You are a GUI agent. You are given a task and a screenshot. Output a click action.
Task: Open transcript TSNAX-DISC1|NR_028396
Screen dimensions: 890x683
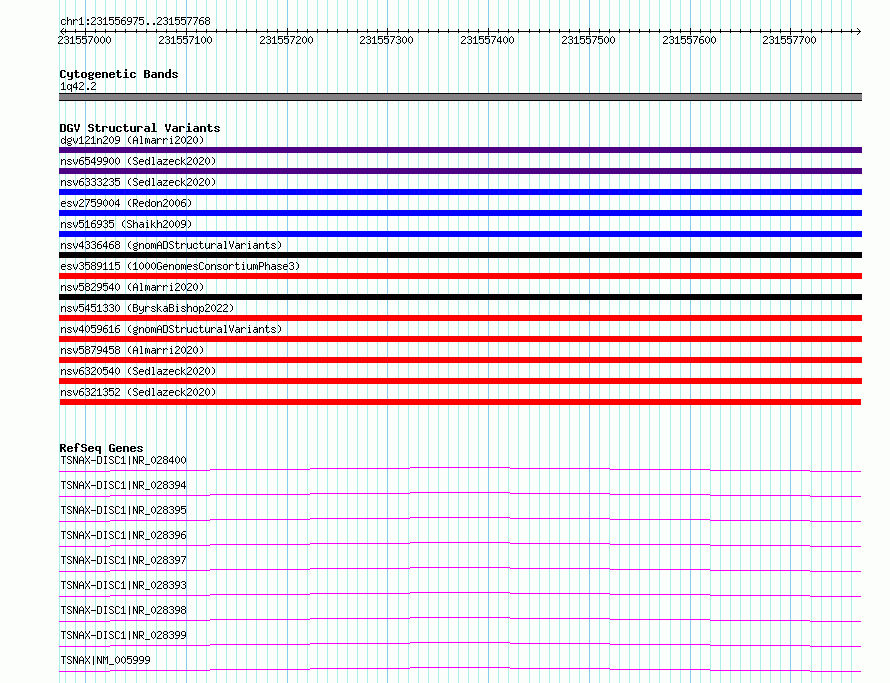pos(123,535)
